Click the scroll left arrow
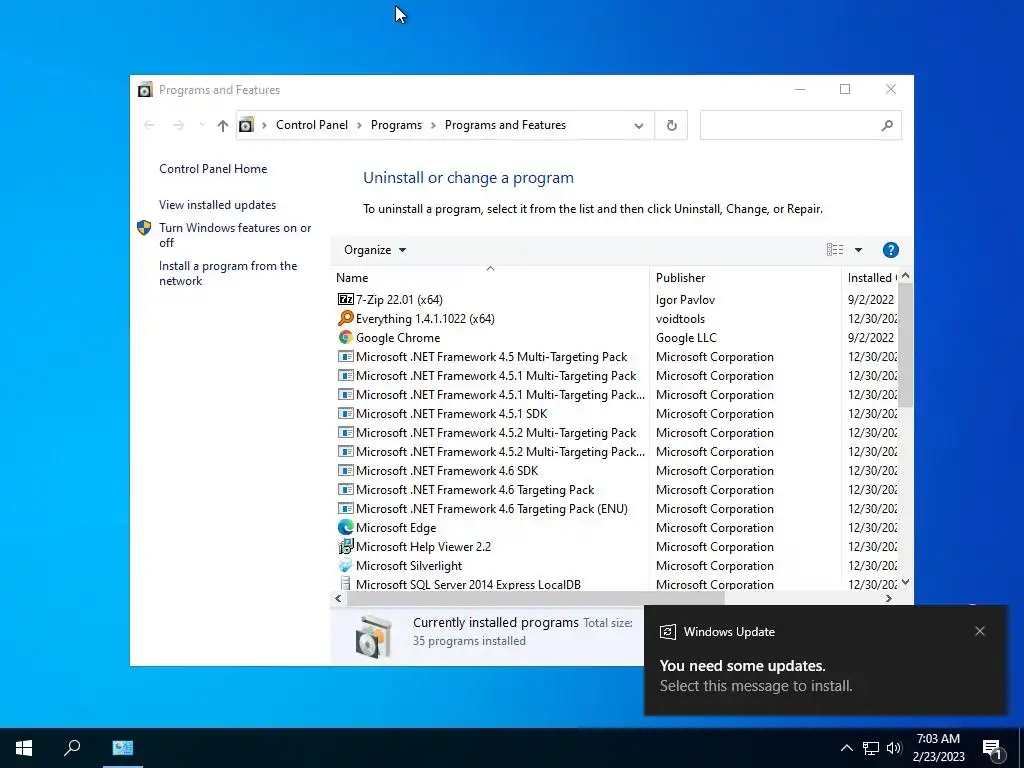 pos(338,598)
